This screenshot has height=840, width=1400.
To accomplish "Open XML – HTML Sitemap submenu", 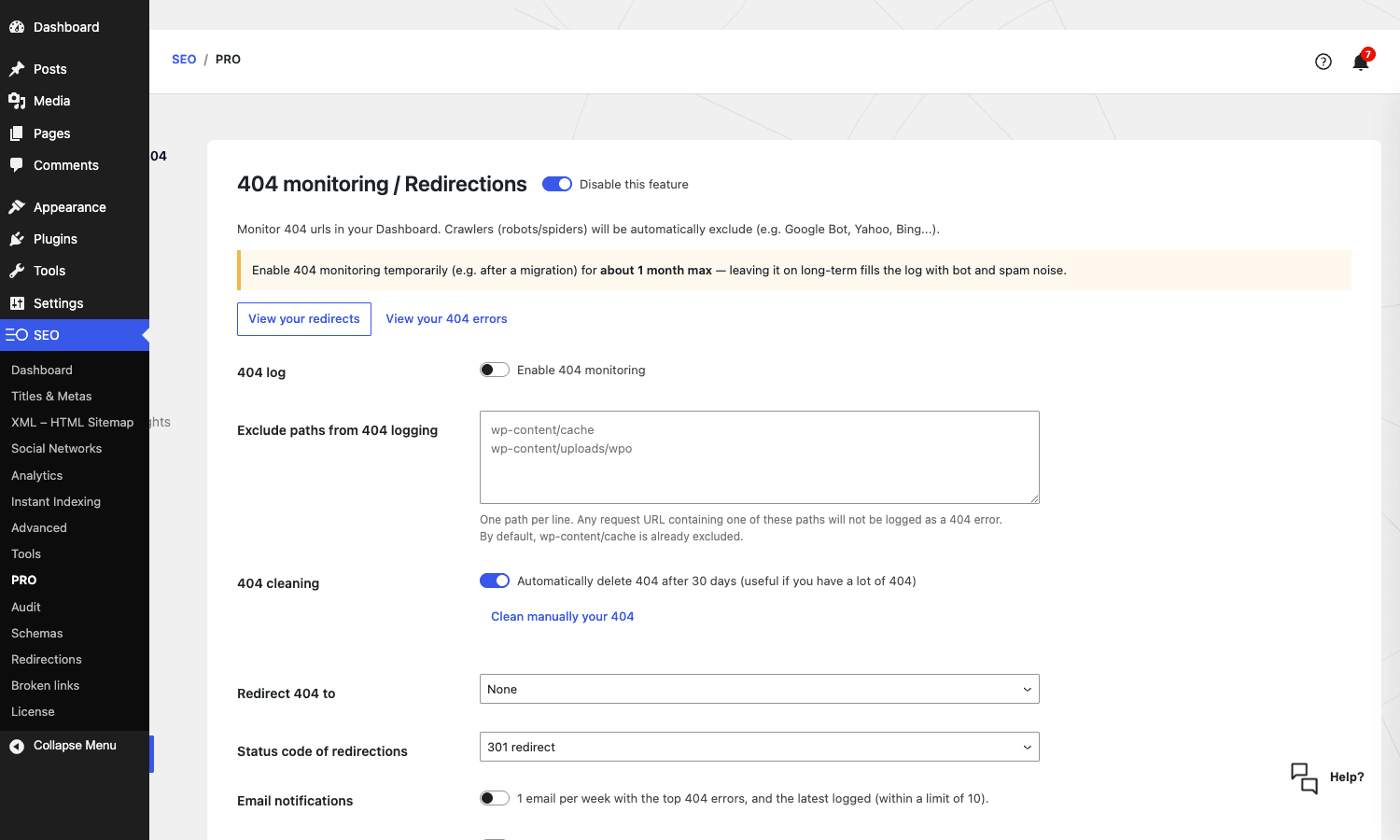I will [72, 423].
